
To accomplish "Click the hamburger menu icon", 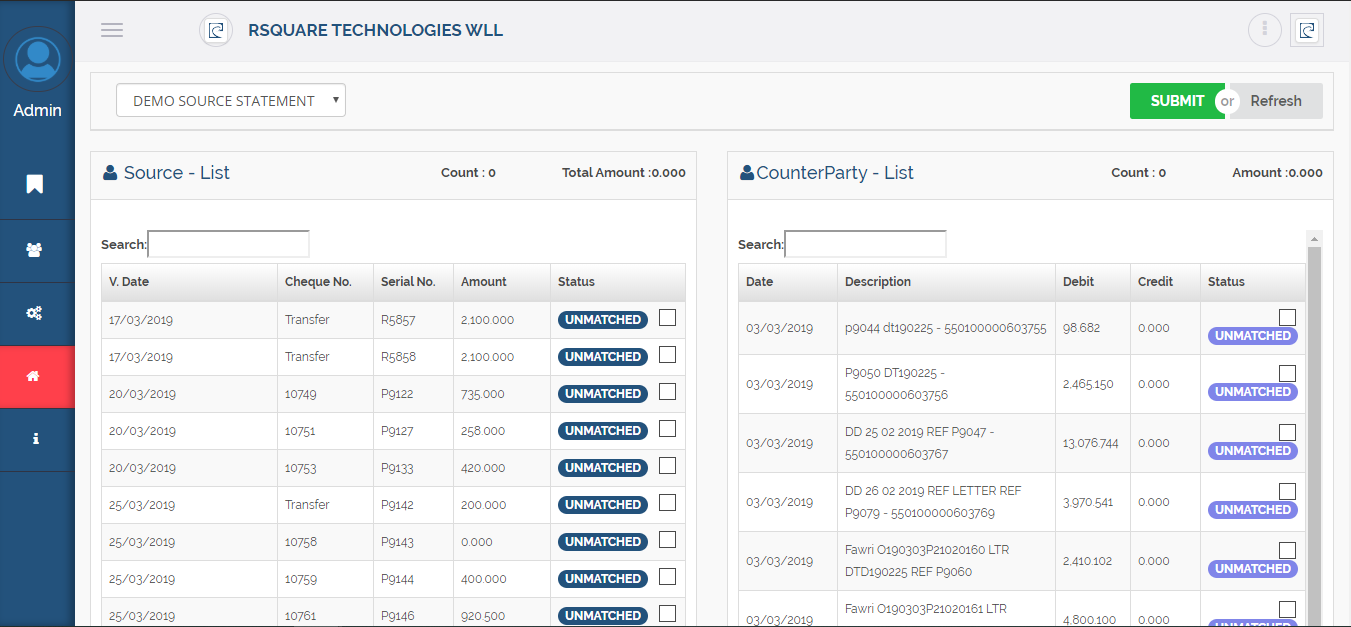I will point(112,30).
